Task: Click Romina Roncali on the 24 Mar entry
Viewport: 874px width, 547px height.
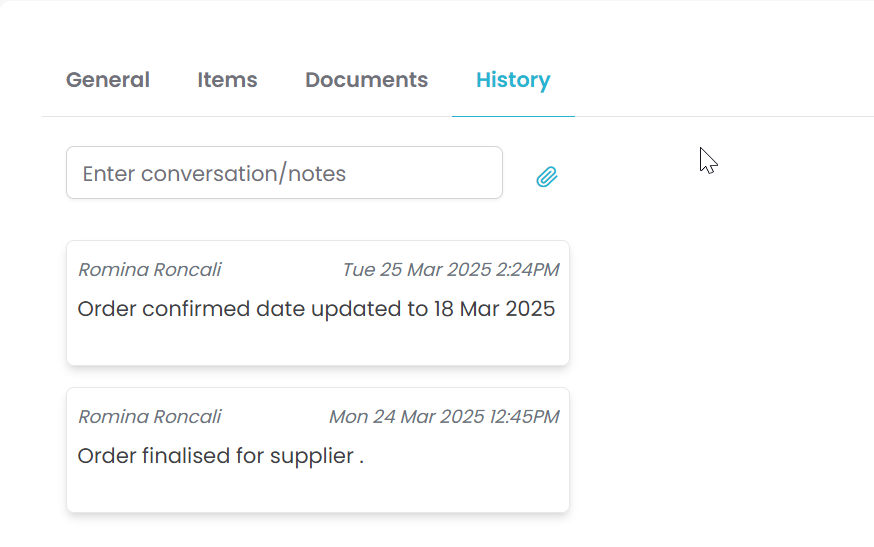Action: [x=150, y=417]
